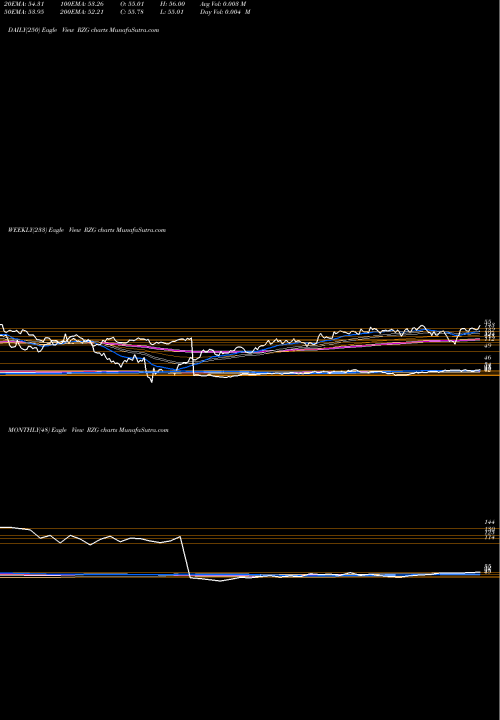Click the MONTHLY(48) Eagle View chart title

[88, 430]
